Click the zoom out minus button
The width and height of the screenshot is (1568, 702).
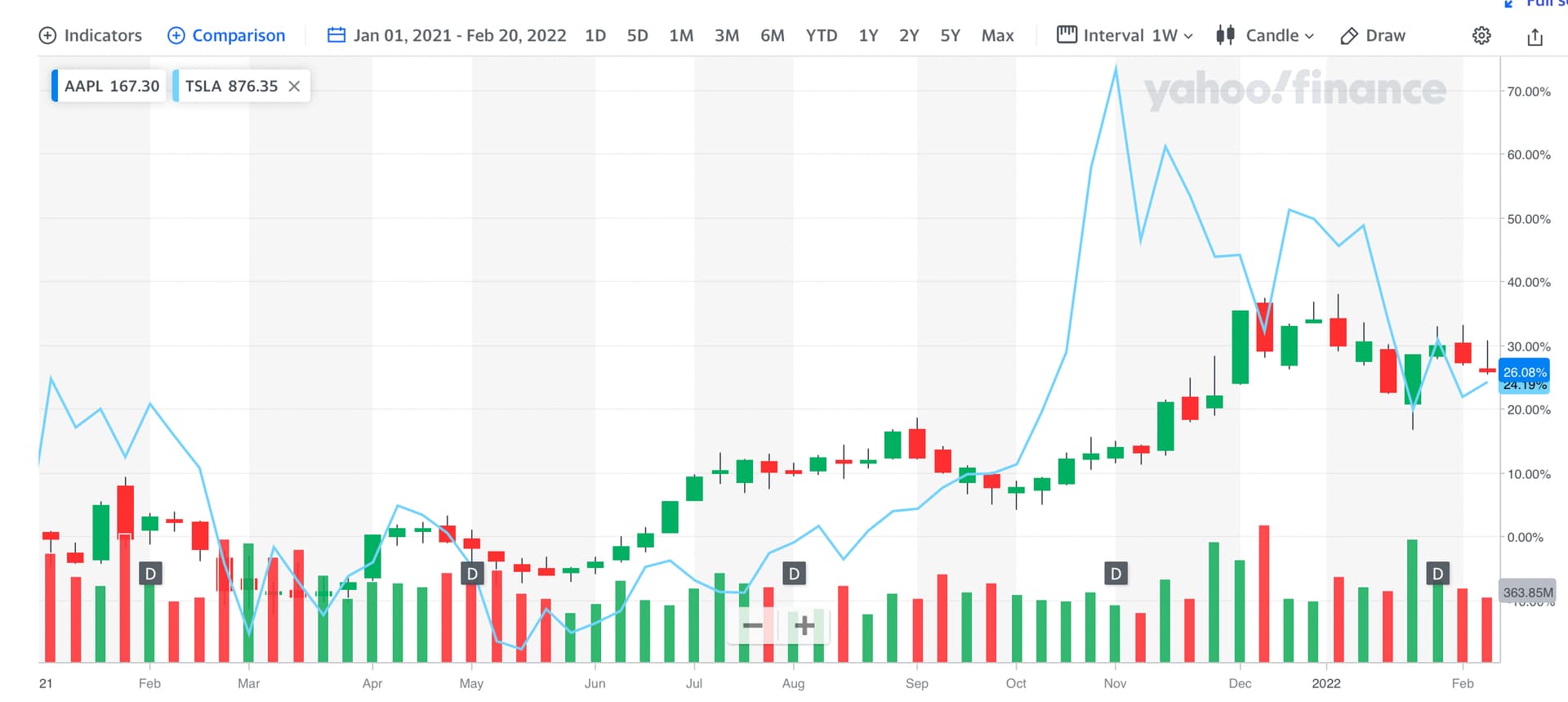[x=752, y=626]
